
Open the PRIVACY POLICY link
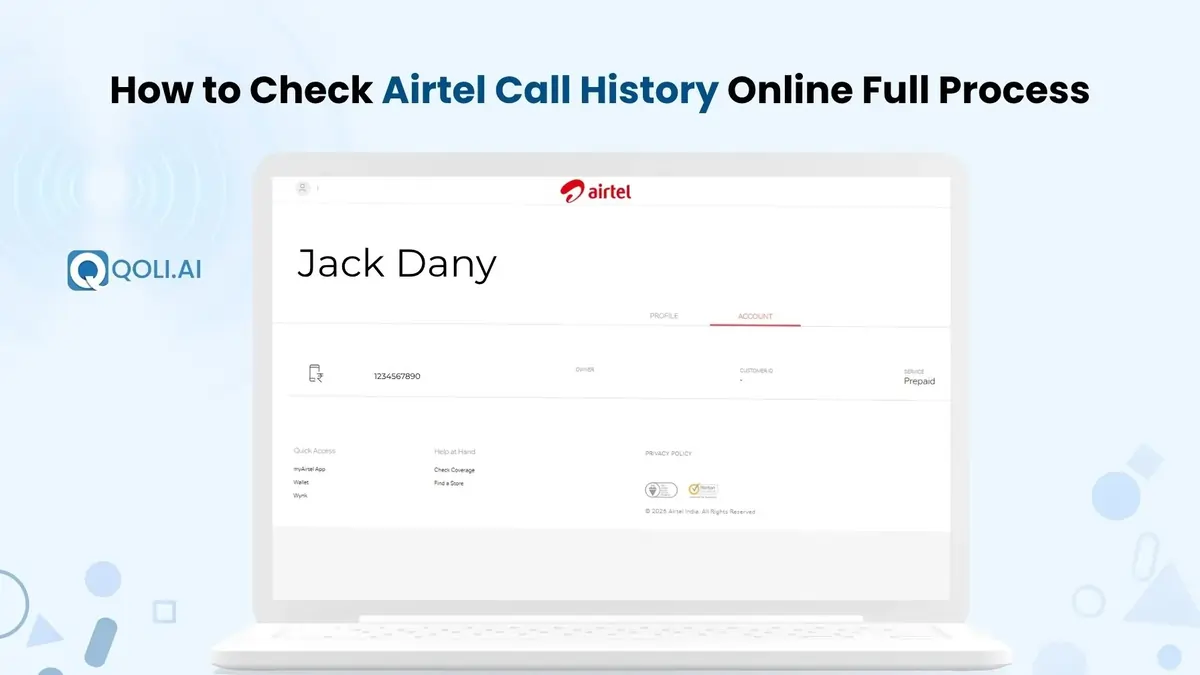(668, 454)
